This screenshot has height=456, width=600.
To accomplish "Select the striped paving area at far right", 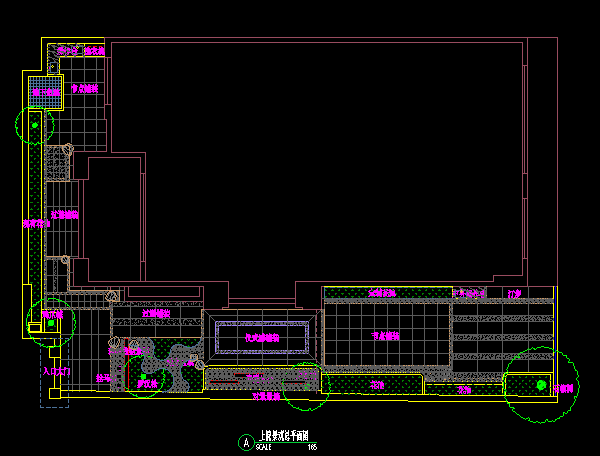I will click(500, 340).
